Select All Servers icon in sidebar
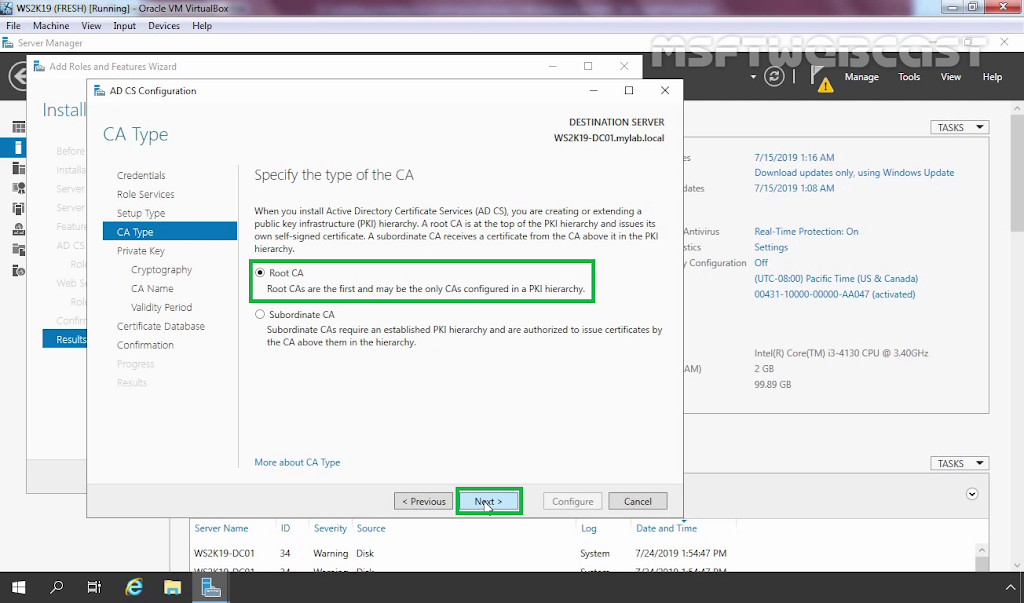Screen dimensions: 1024x603 click(18, 169)
